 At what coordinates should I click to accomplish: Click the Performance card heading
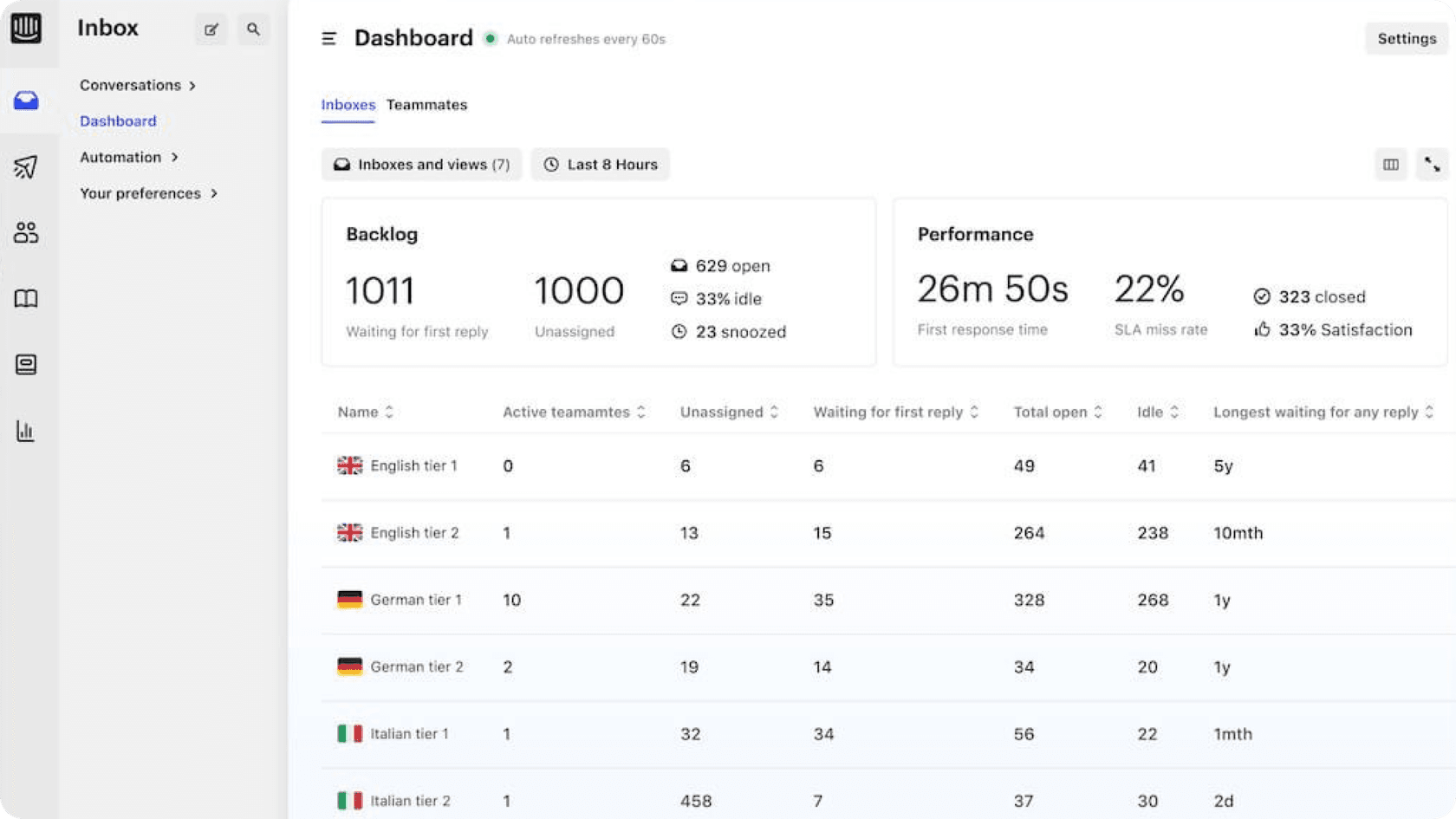[976, 234]
